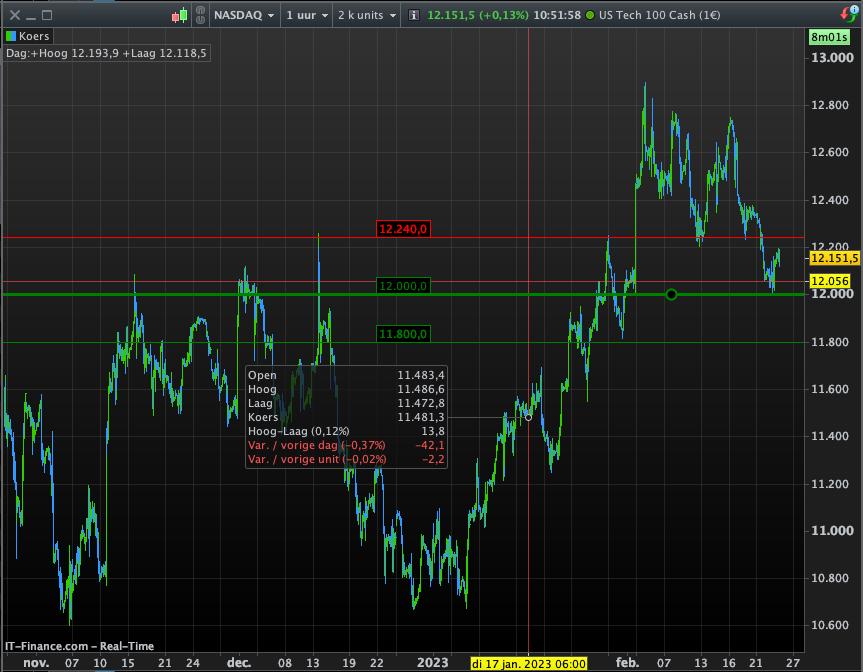Image resolution: width=863 pixels, height=672 pixels.
Task: Select the 12.000,0 green level label
Action: (x=403, y=286)
